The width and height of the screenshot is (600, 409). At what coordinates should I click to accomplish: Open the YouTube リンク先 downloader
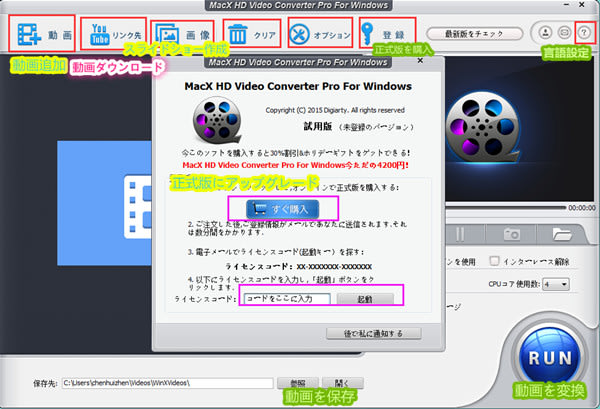[114, 34]
